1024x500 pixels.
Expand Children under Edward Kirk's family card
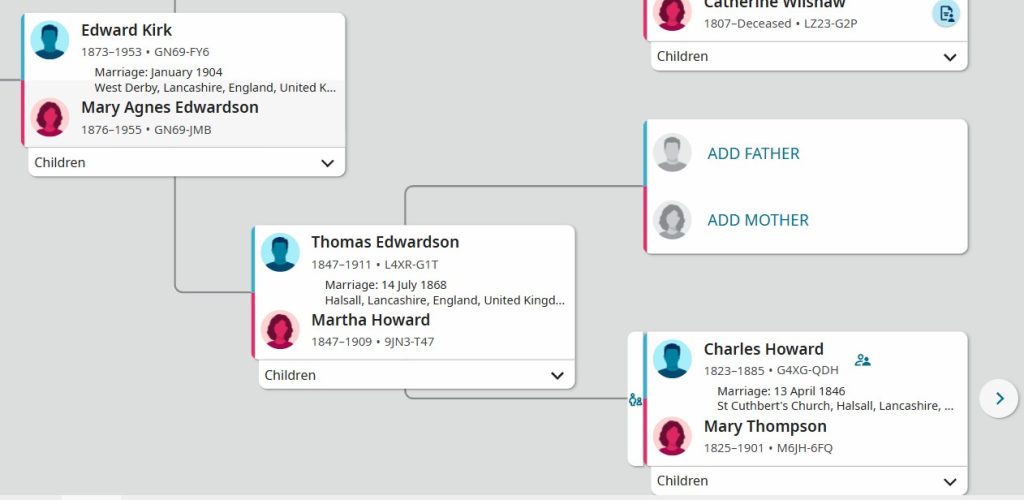pyautogui.click(x=187, y=163)
